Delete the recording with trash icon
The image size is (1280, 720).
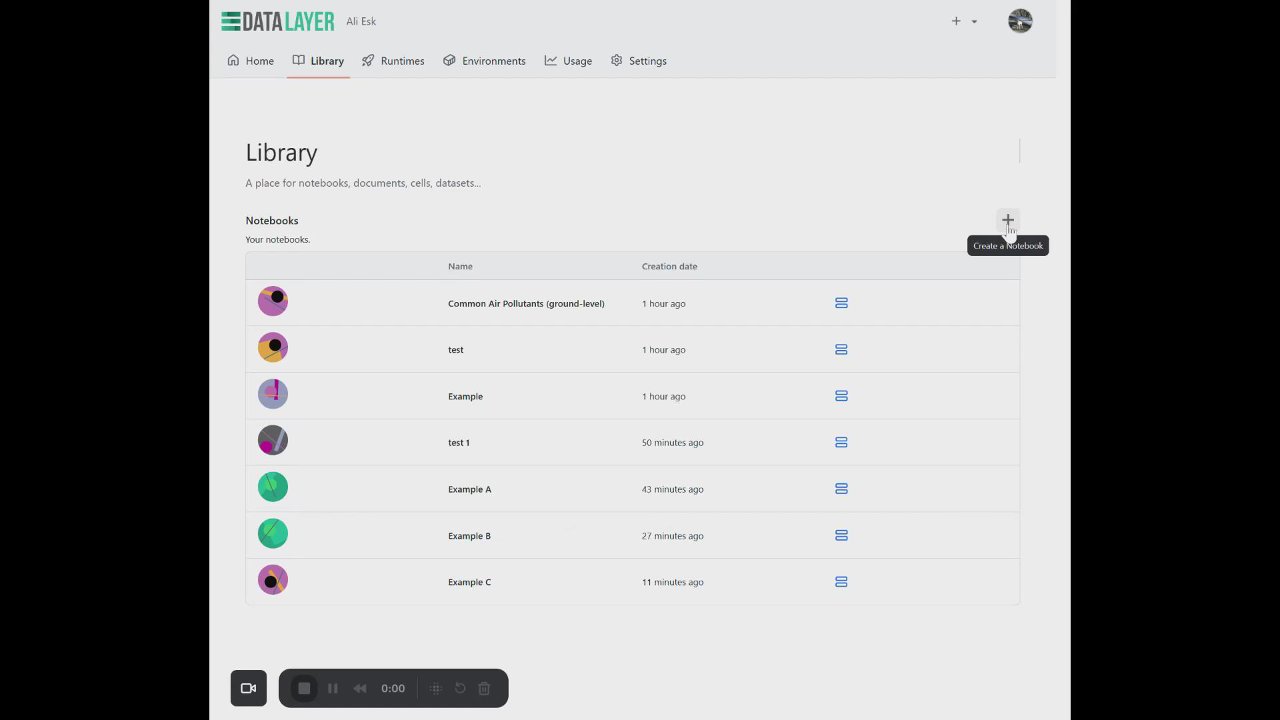click(484, 688)
